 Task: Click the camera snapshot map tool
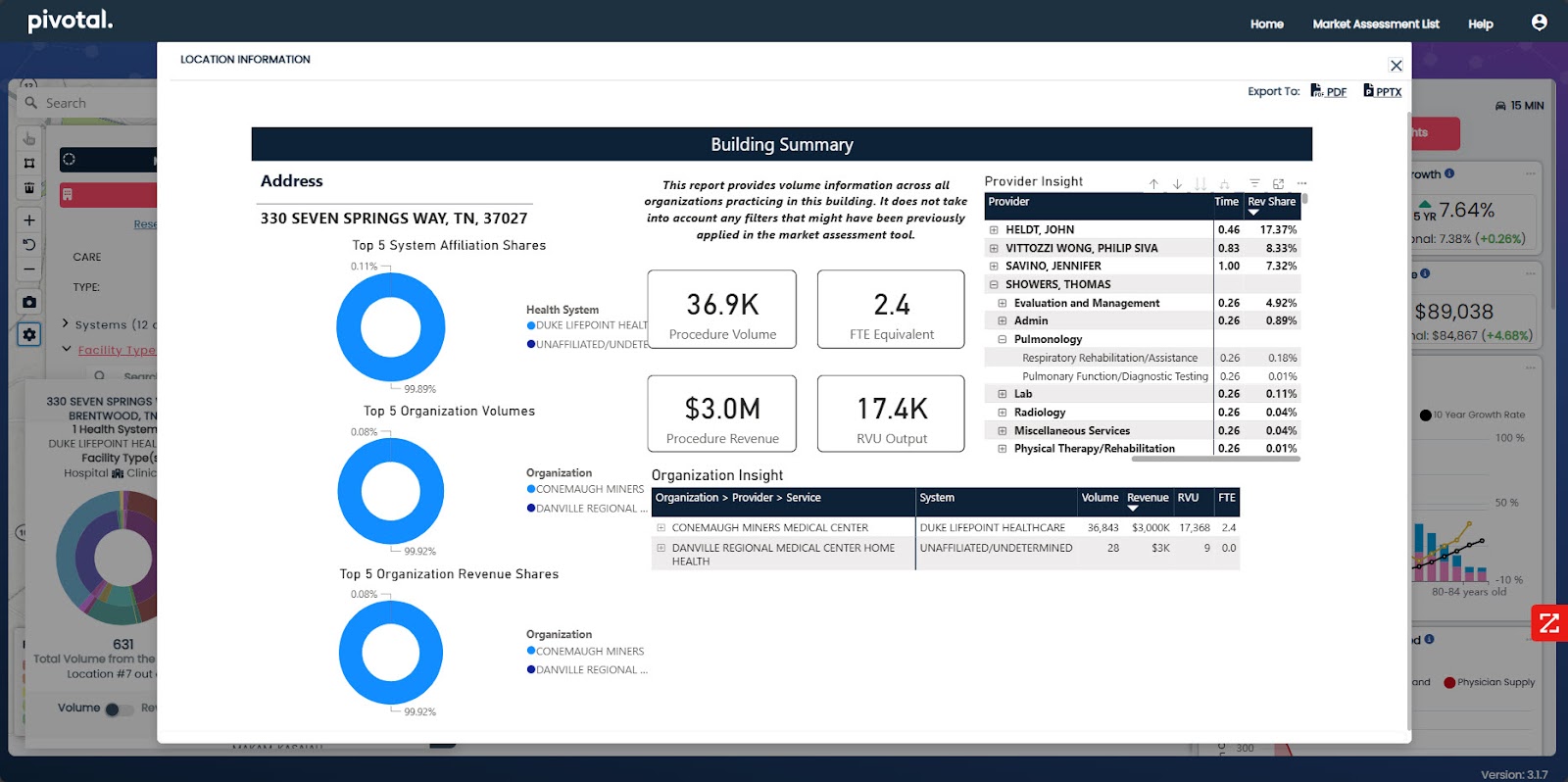(29, 302)
